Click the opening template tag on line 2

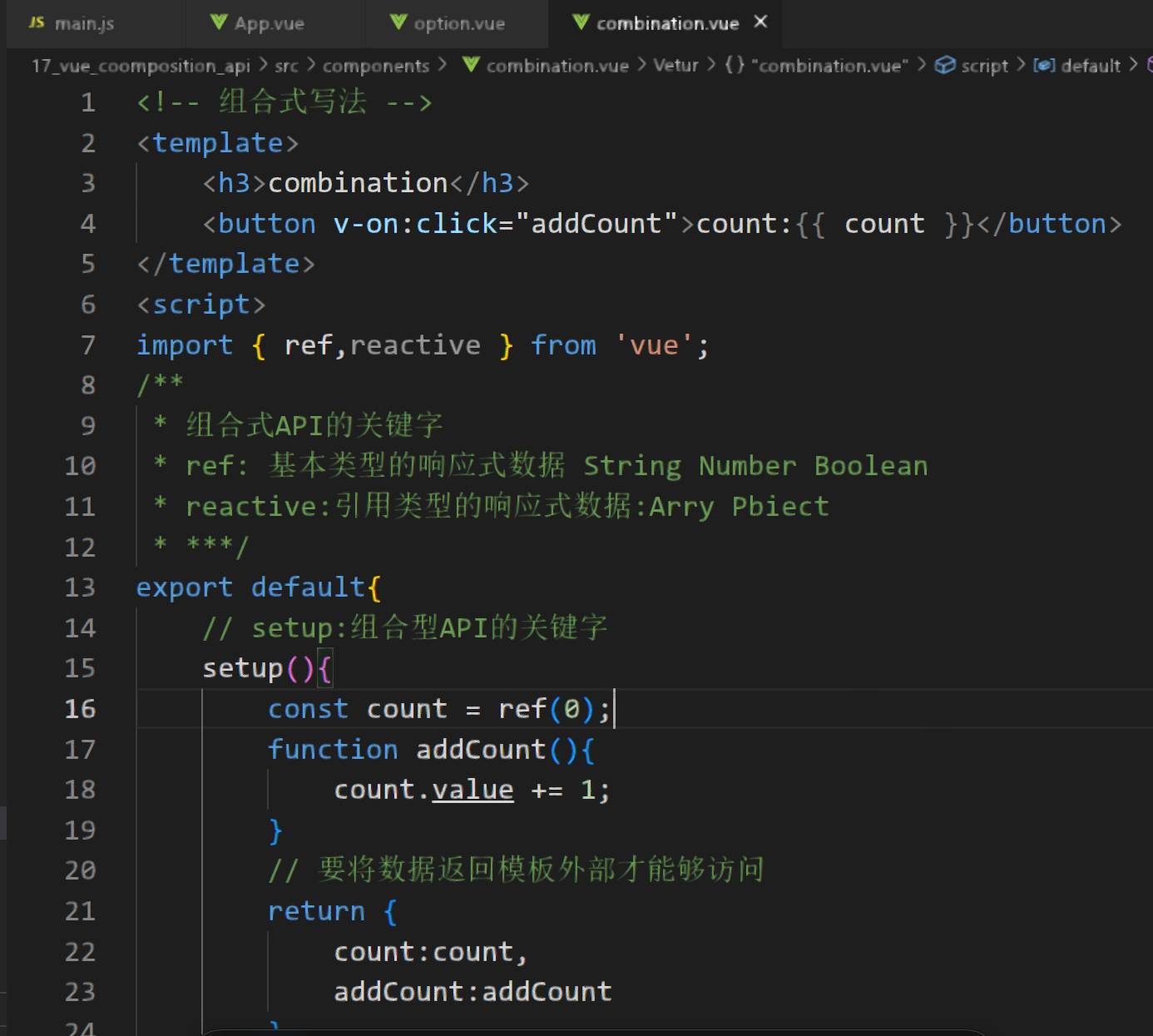click(217, 143)
